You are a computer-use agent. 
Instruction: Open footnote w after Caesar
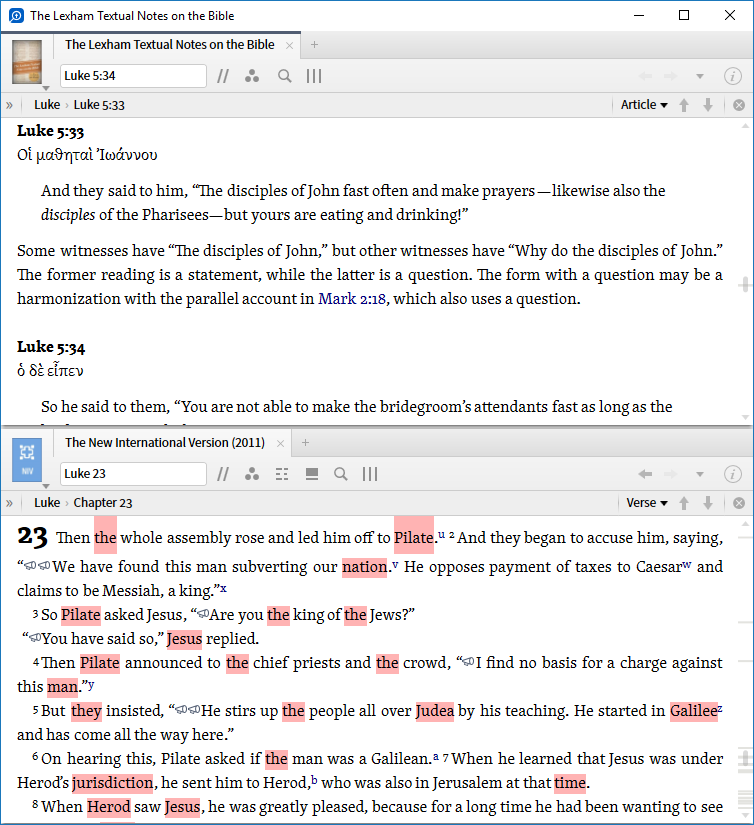click(x=687, y=565)
